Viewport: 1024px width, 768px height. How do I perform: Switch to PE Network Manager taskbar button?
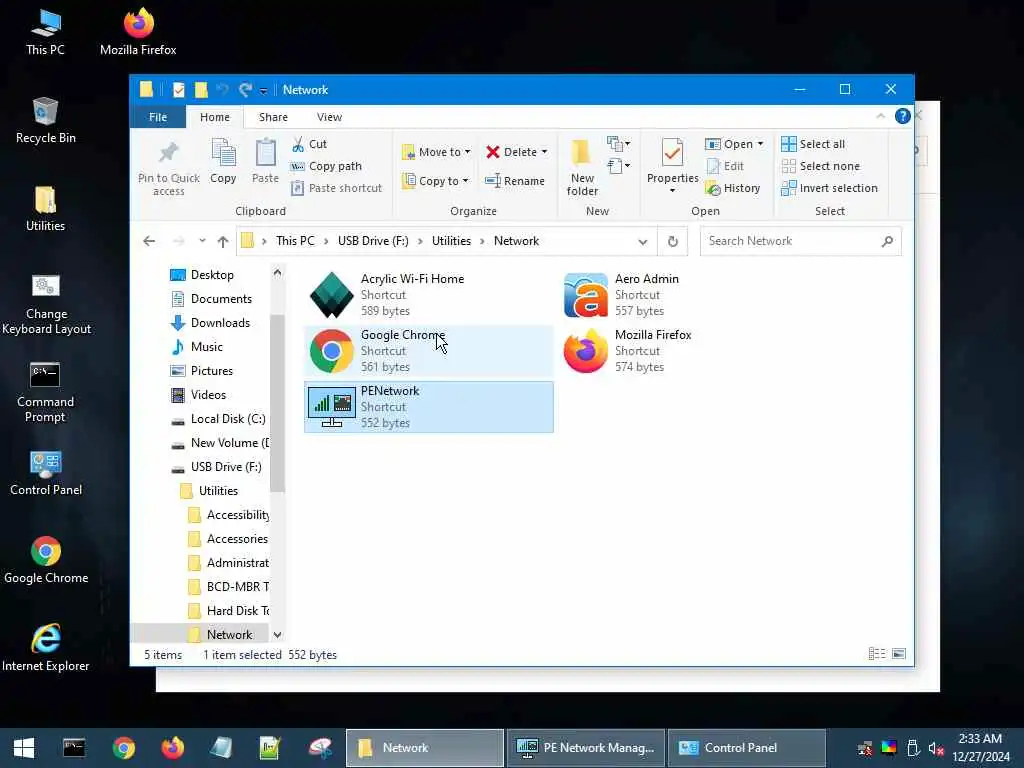tap(586, 748)
